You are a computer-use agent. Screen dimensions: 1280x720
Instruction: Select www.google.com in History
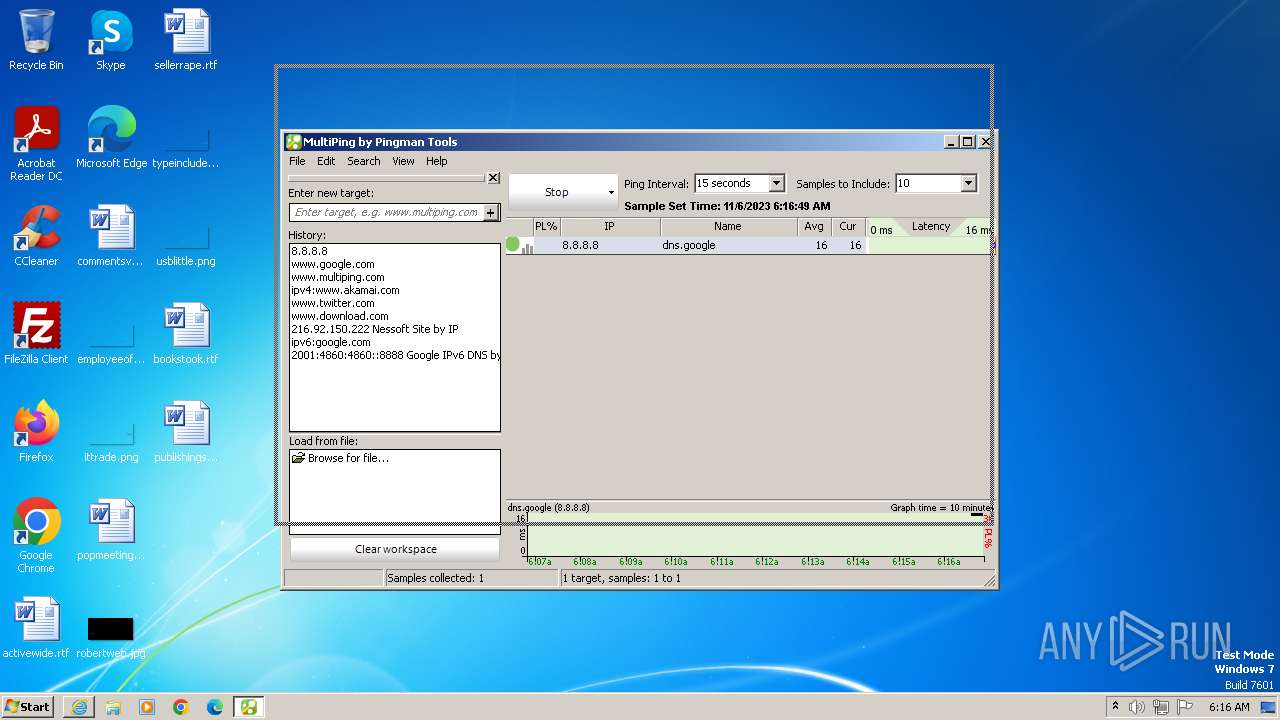point(333,264)
